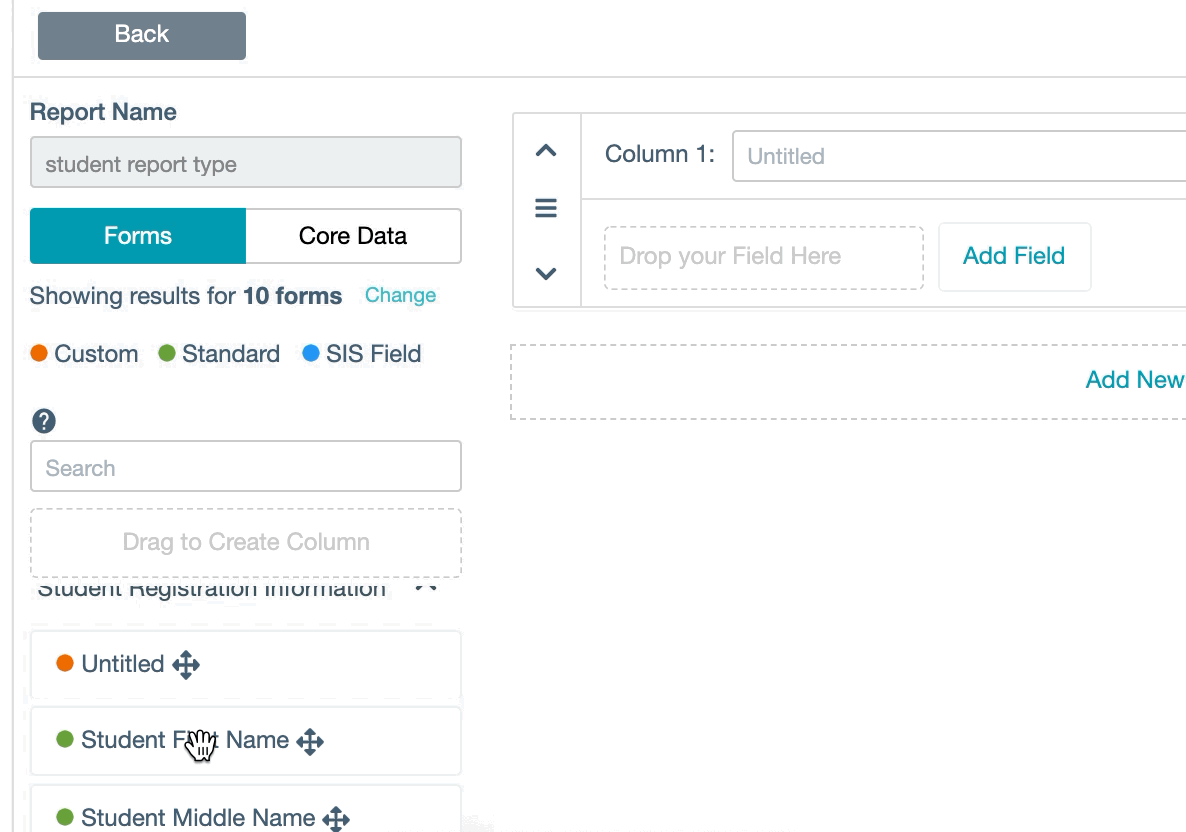This screenshot has height=832, width=1186.
Task: Click move icon next to Student First Name
Action: [x=310, y=741]
